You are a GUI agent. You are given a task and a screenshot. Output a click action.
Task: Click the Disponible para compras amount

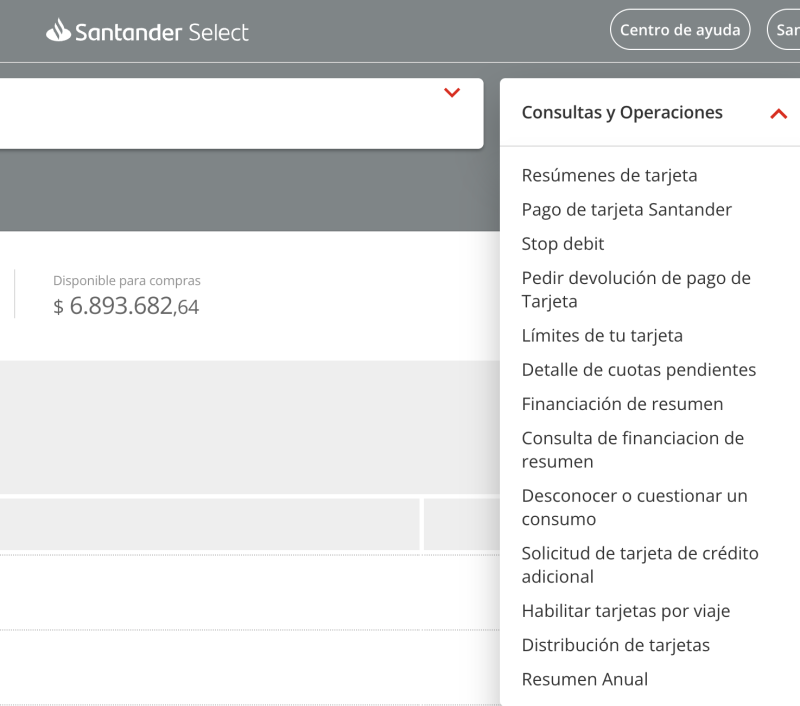click(x=126, y=306)
